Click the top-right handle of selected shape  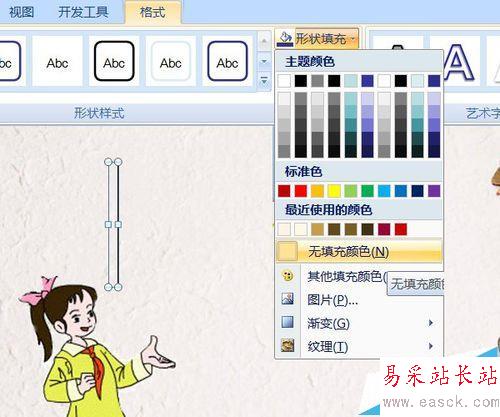point(118,162)
